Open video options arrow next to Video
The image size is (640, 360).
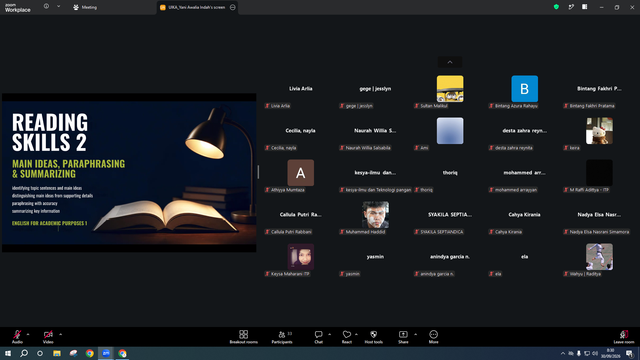pyautogui.click(x=60, y=334)
